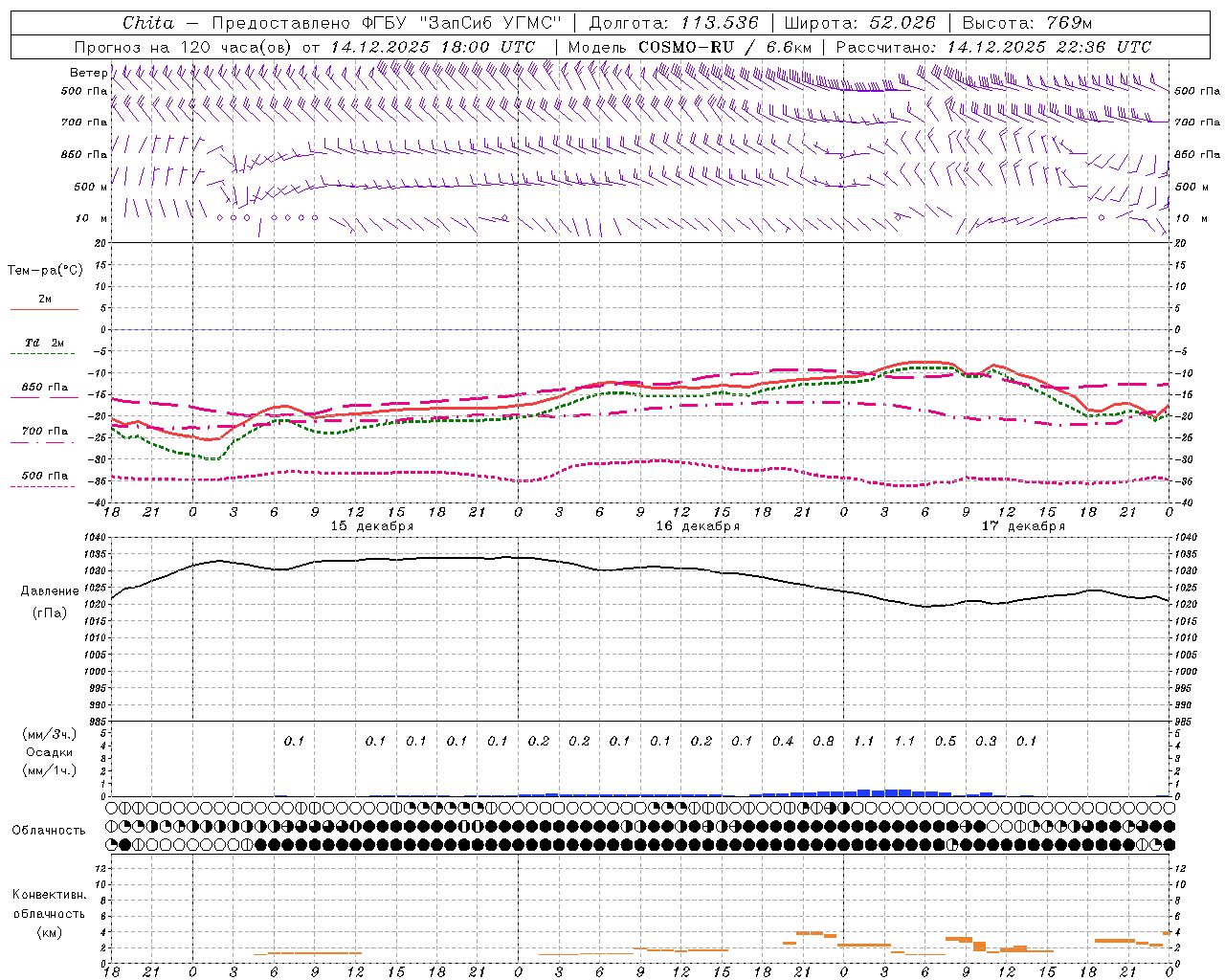
Task: Click "1040" on the left pressure axis
Action: 94,538
